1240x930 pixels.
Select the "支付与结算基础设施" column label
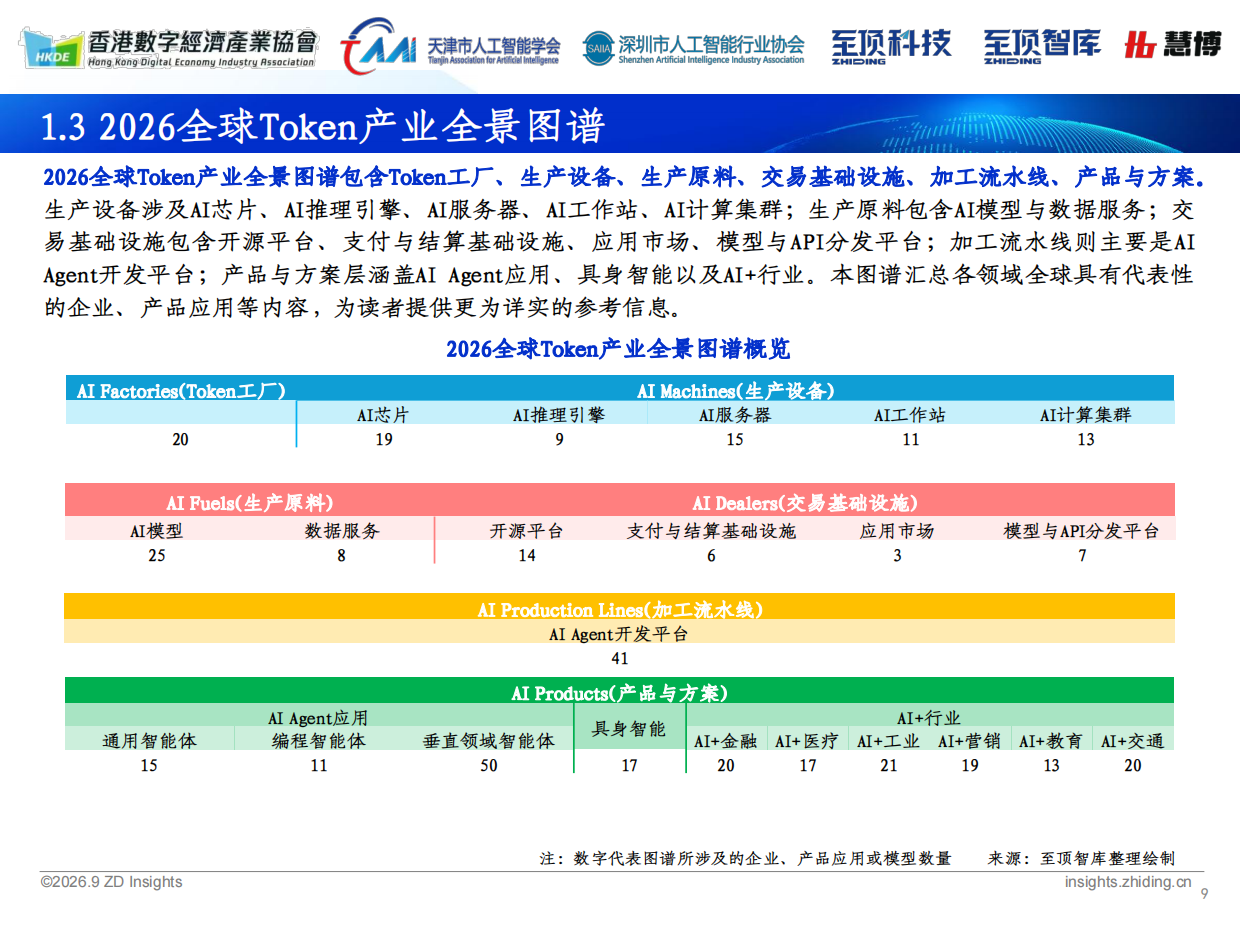pyautogui.click(x=712, y=531)
